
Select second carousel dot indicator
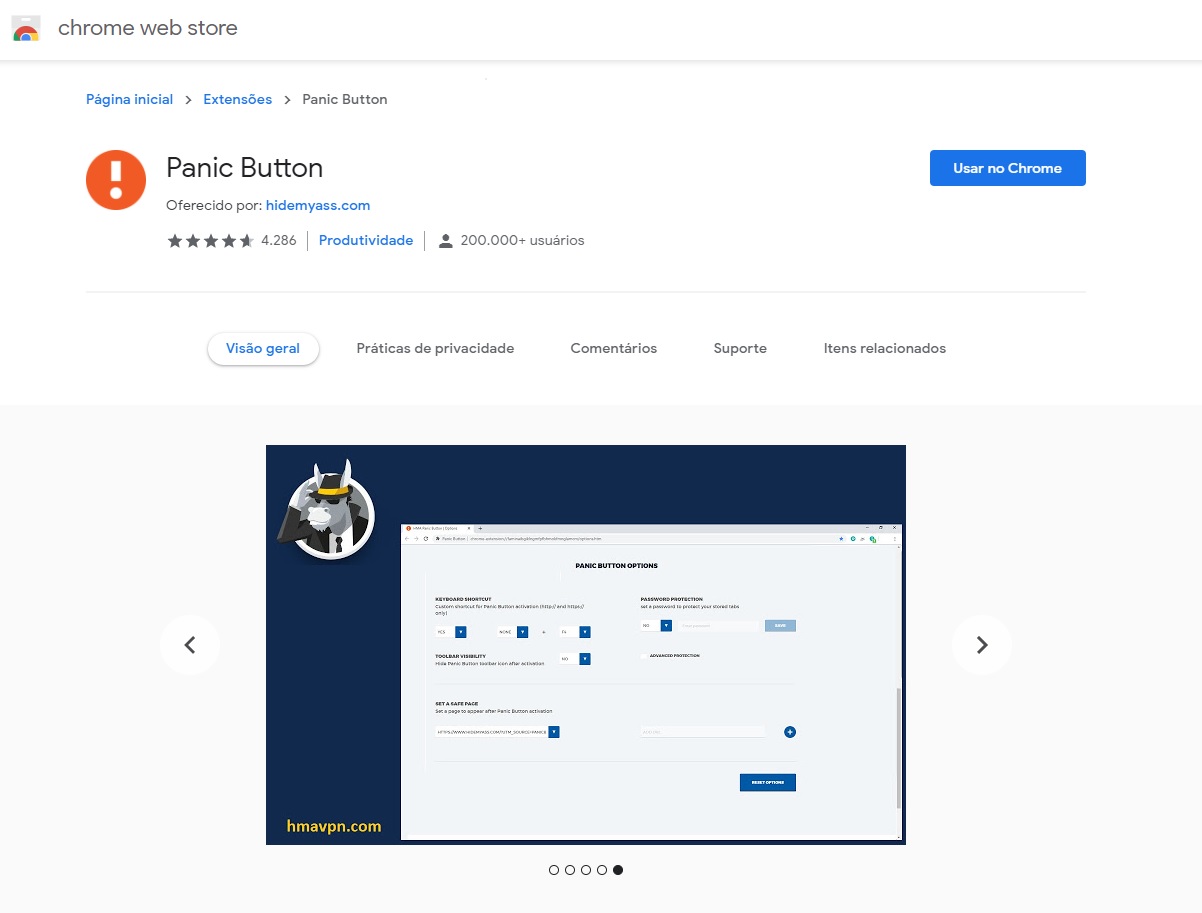(x=570, y=870)
